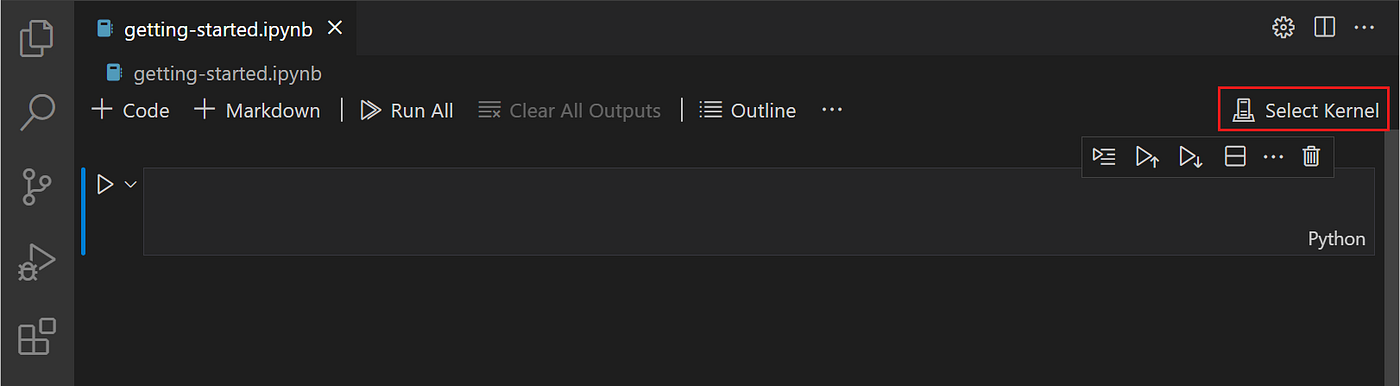
Task: Run All notebook cells
Action: pos(407,110)
